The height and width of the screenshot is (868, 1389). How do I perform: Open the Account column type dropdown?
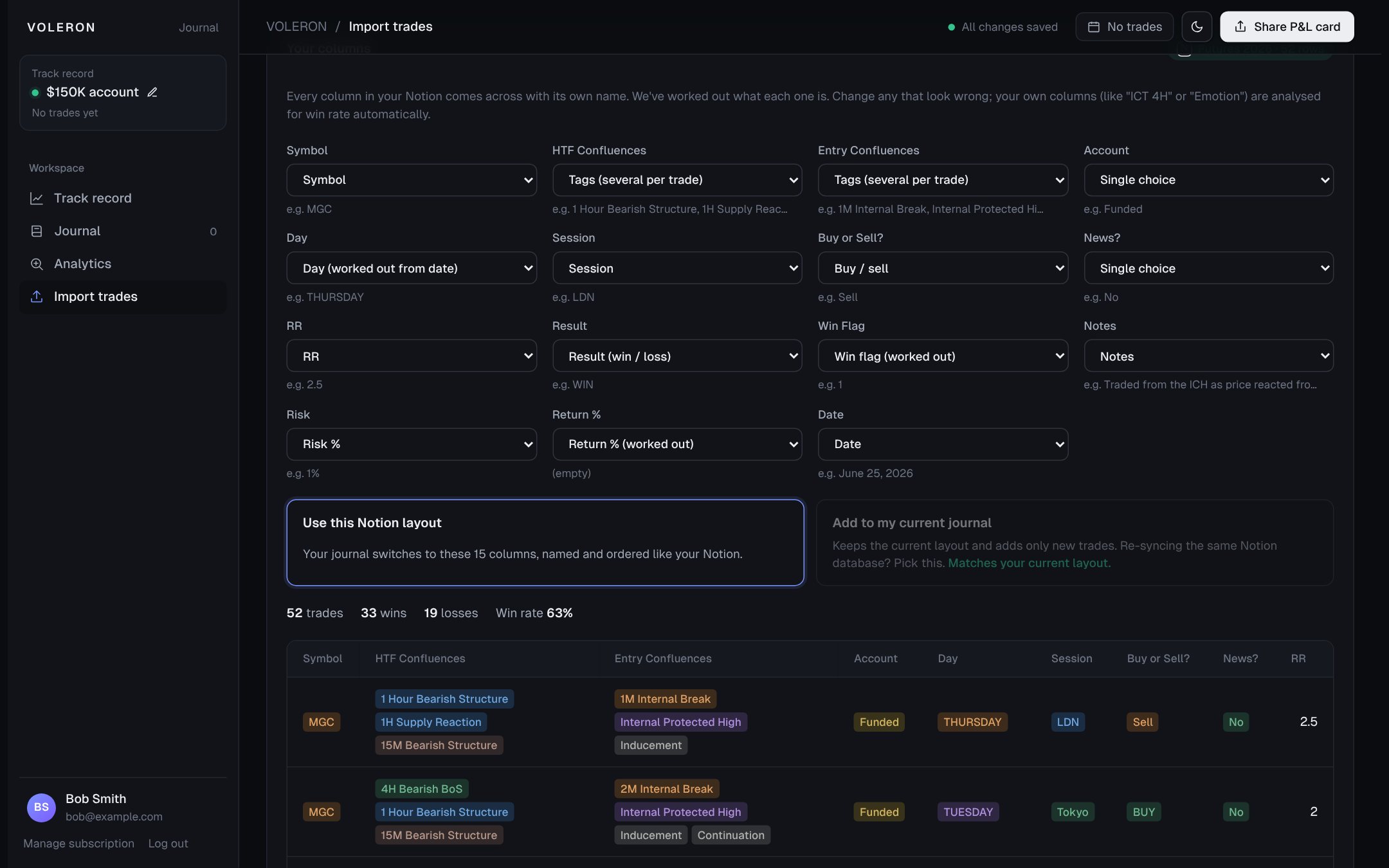pos(1208,180)
